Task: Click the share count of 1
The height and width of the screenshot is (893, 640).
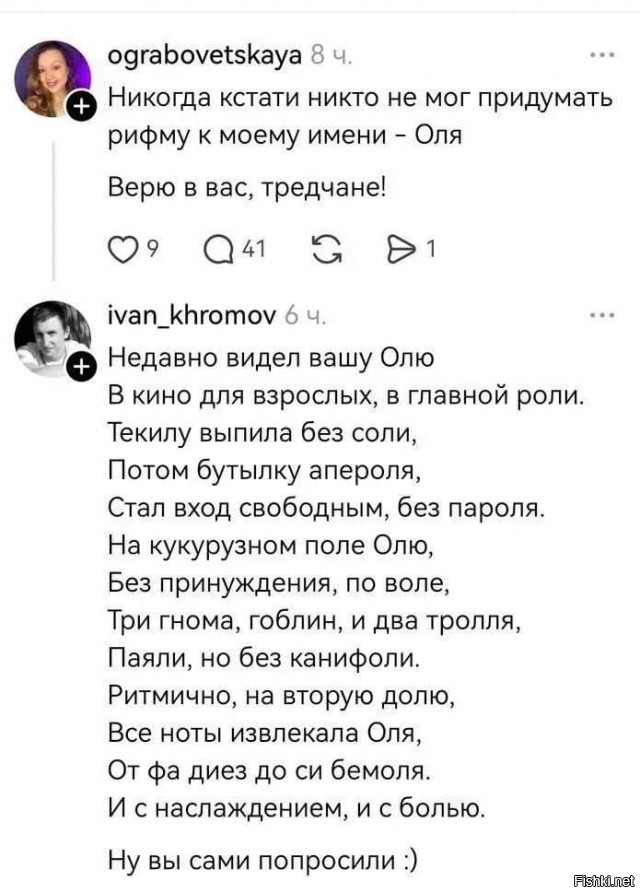Action: (x=430, y=251)
